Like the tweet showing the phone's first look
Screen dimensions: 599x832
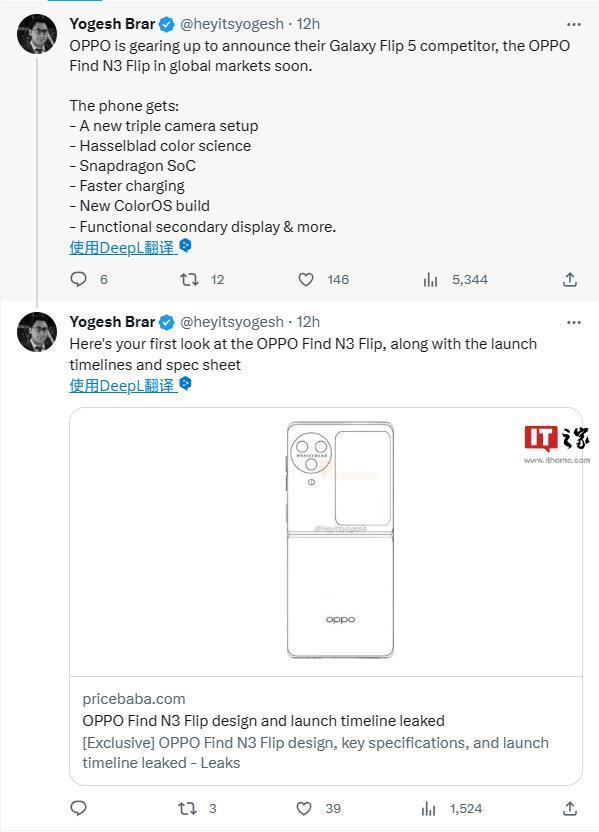(306, 808)
